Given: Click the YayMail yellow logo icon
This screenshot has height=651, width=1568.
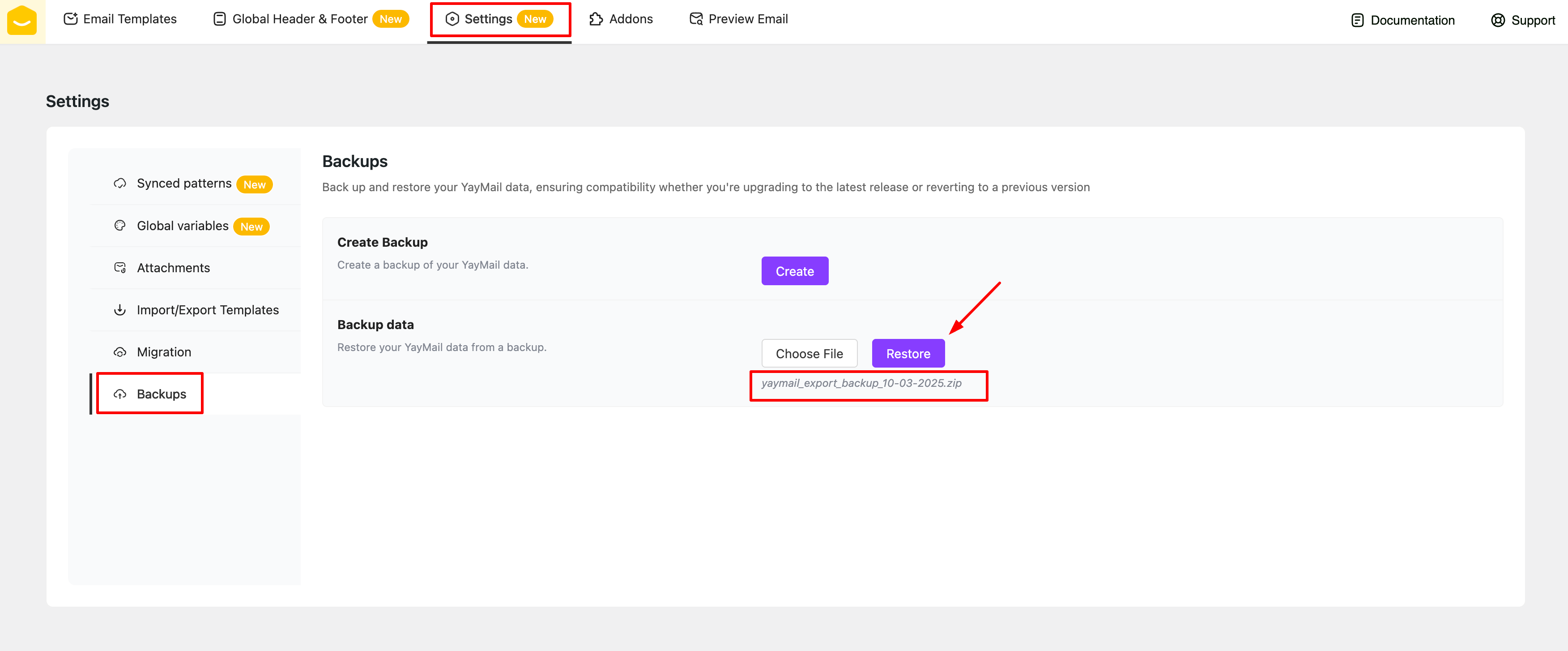Looking at the screenshot, I should coord(22,20).
